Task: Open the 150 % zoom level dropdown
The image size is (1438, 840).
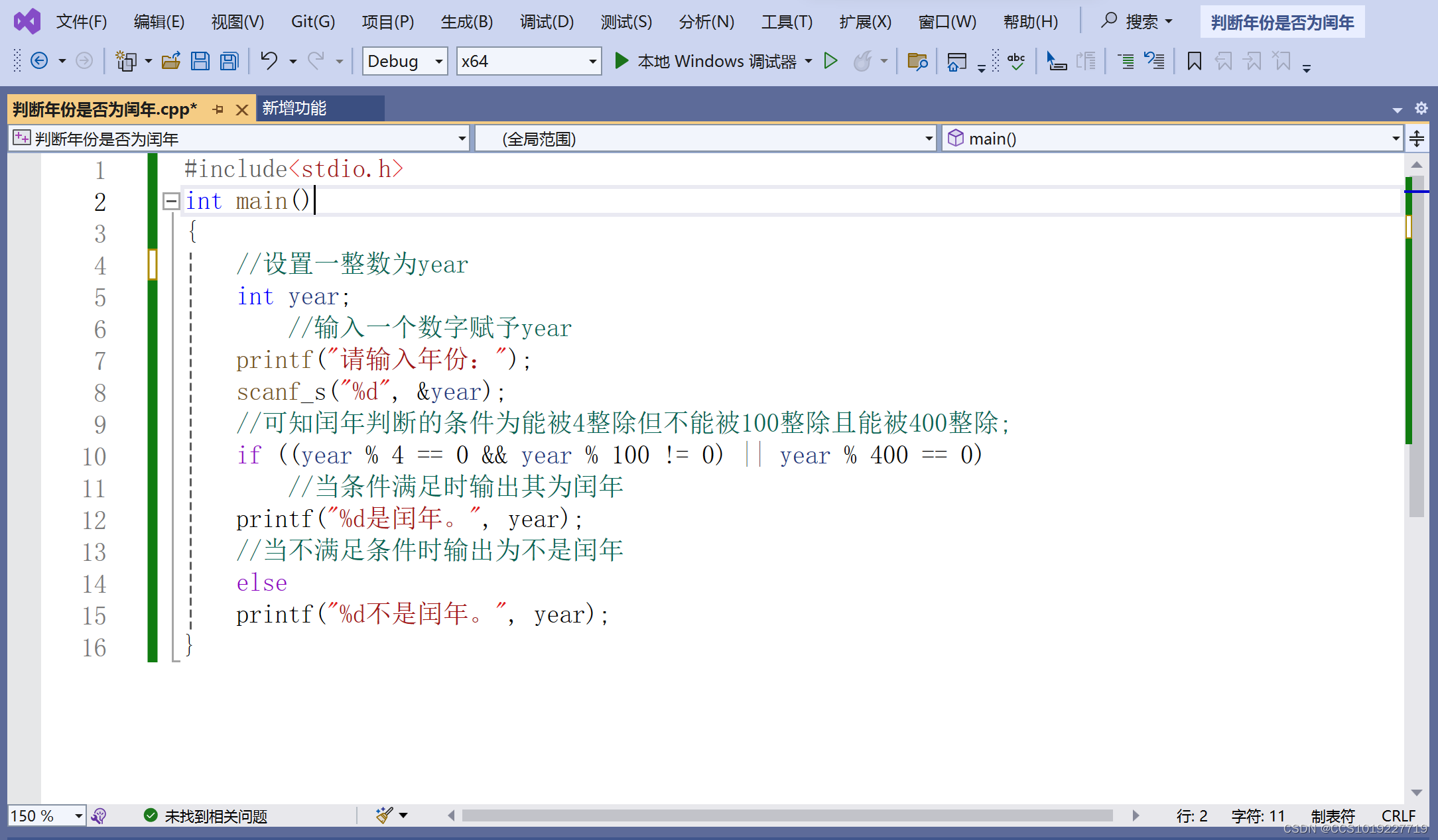Action: (x=47, y=815)
